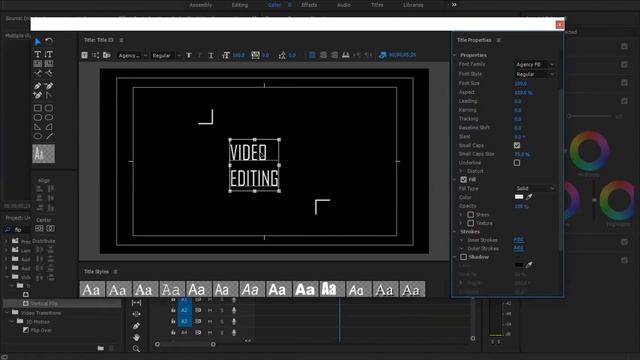Enable the Underline checkbox
Image resolution: width=640 pixels, height=360 pixels.
(517, 163)
